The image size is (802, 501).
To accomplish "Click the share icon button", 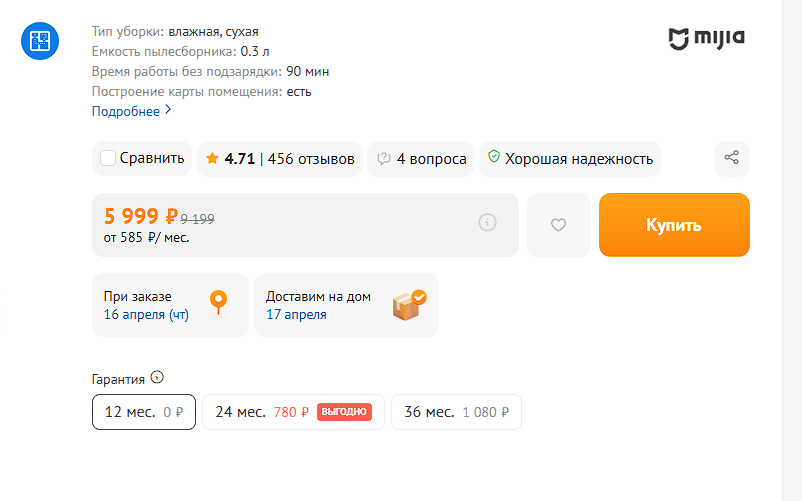I will pyautogui.click(x=731, y=158).
